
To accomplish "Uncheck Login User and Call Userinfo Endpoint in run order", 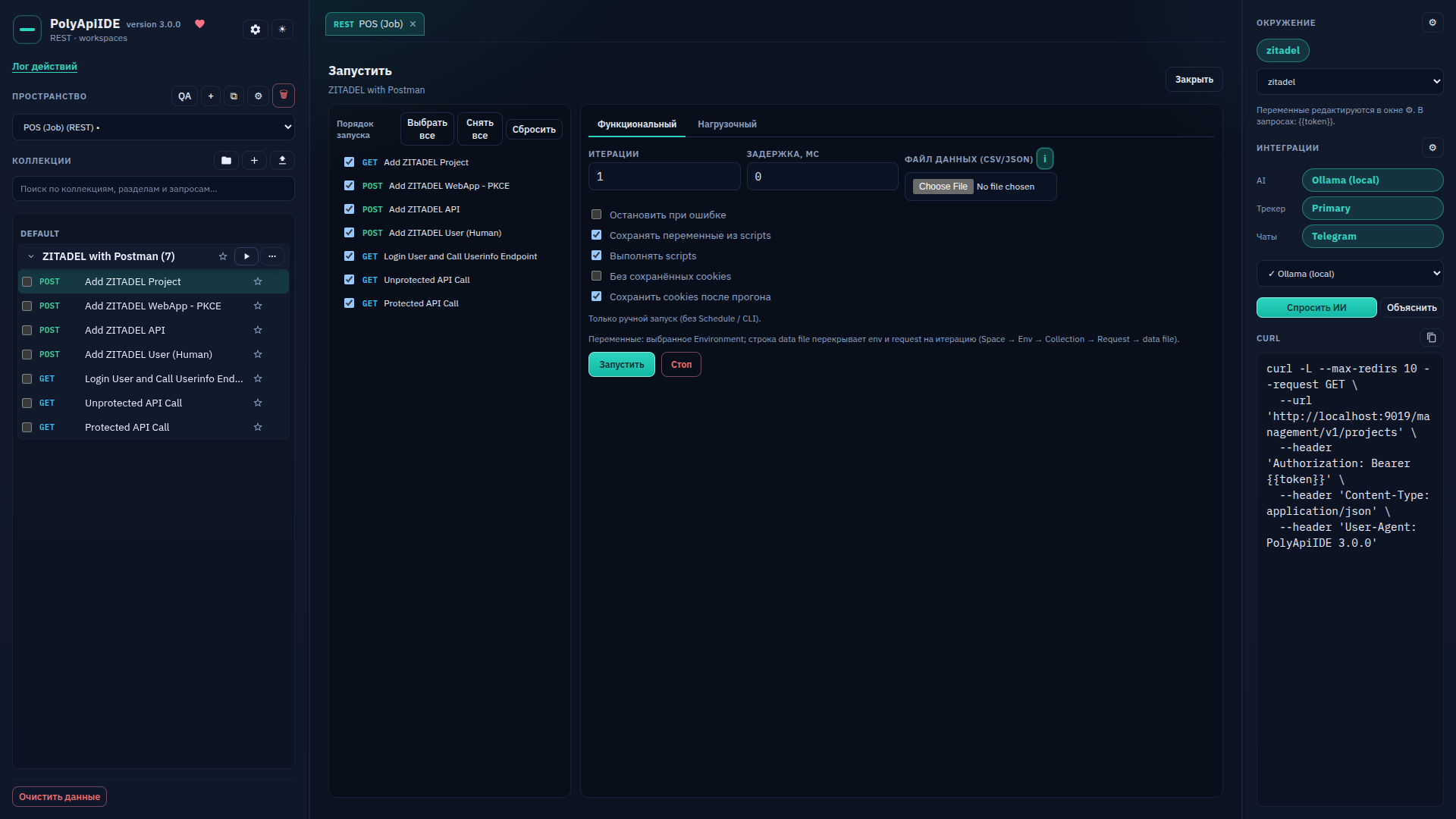I will [x=349, y=256].
